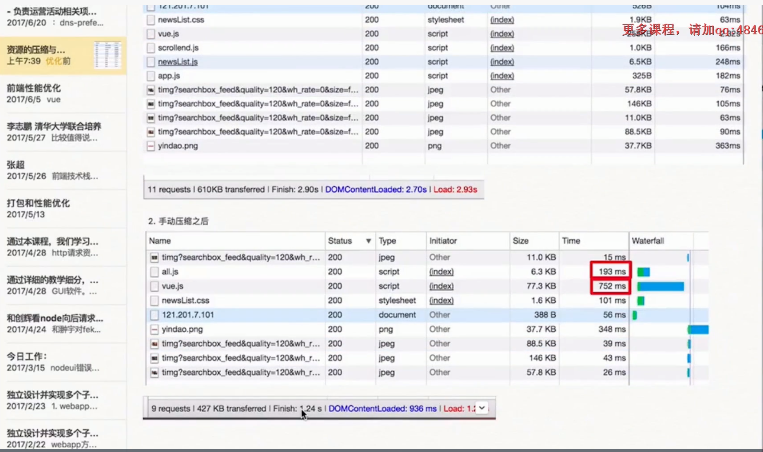Click the file icon next to app.js

click(x=149, y=75)
